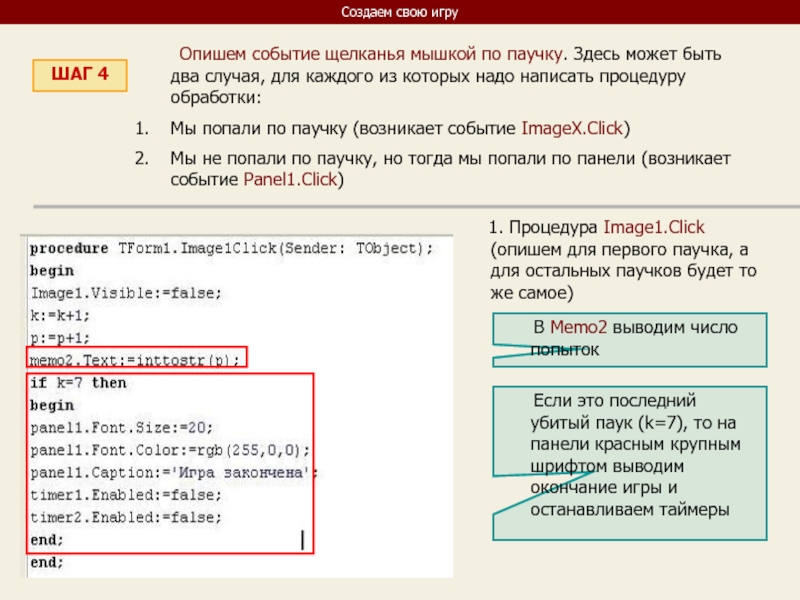The width and height of the screenshot is (800, 600).
Task: Place cursor on Image1.Visible:=false line
Action: pos(127,292)
